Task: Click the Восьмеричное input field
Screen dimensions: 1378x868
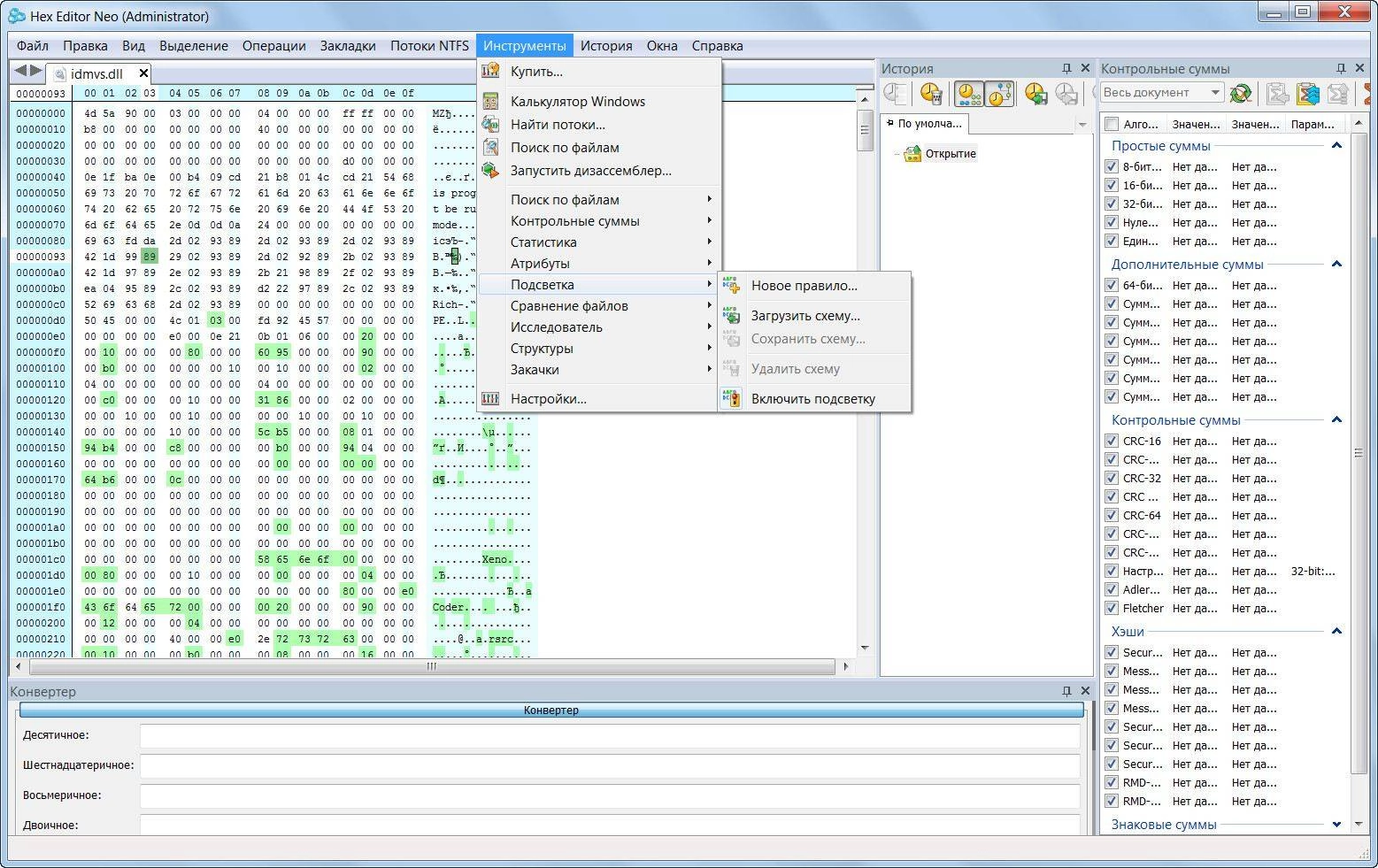Action: (610, 795)
